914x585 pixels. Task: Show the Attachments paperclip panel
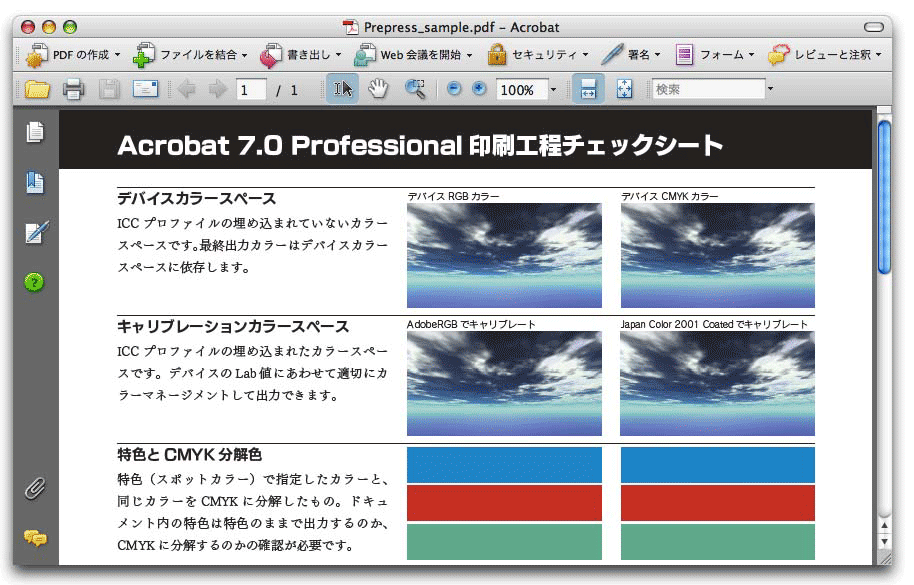tap(35, 488)
